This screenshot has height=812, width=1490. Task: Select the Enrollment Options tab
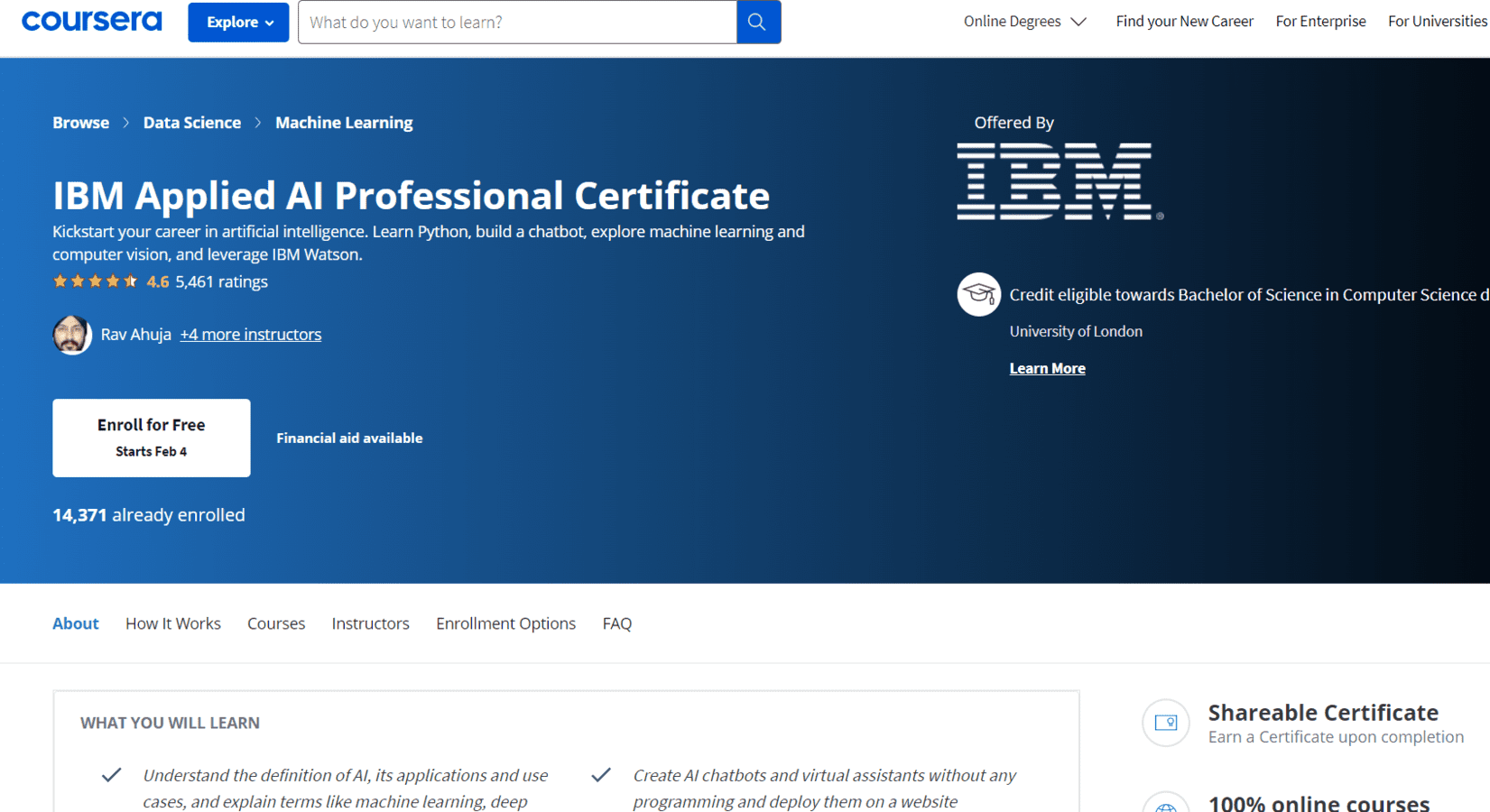(505, 623)
